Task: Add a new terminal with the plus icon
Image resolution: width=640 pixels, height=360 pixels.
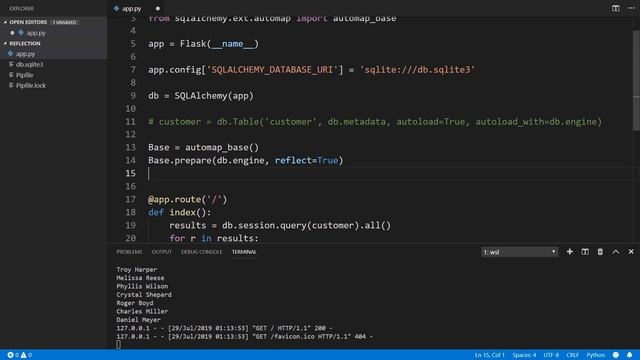Action: pos(569,252)
